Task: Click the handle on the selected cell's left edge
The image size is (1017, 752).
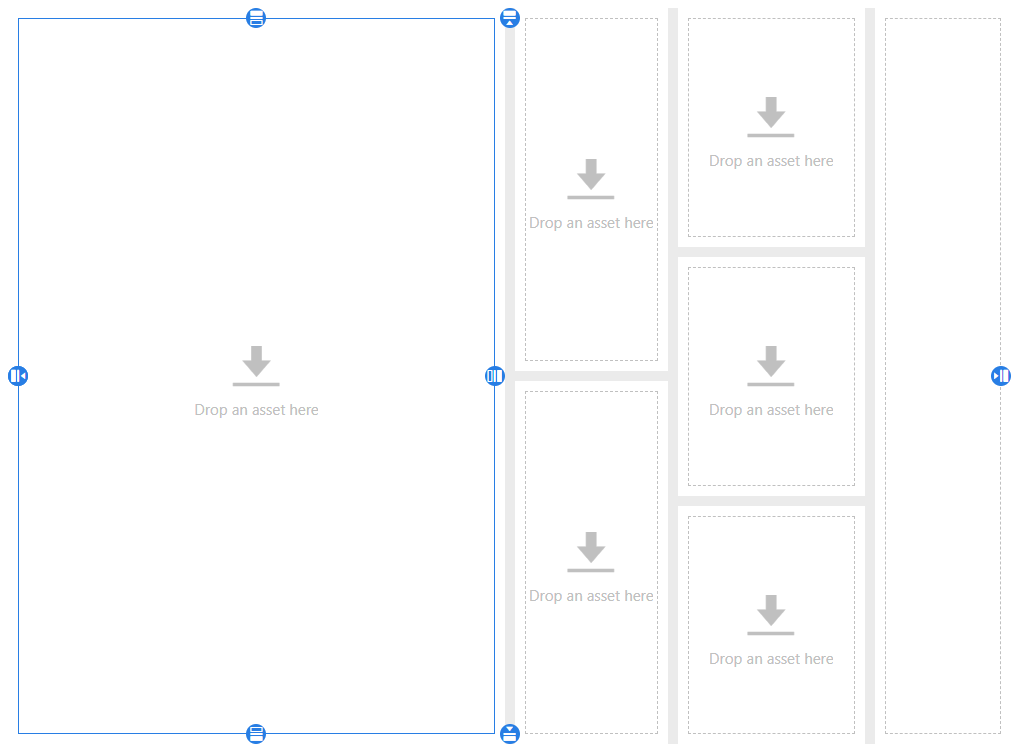Action: coord(18,376)
